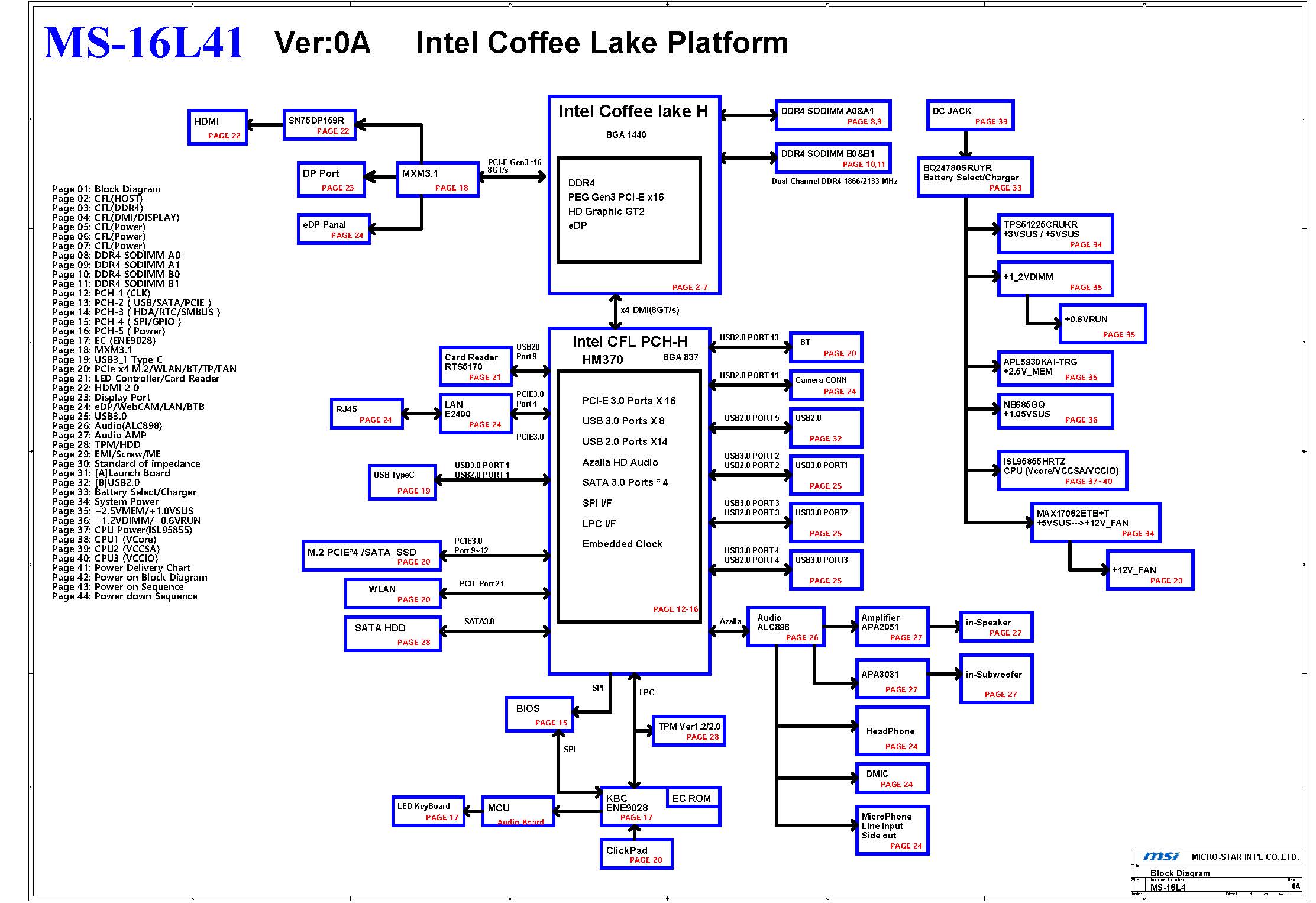This screenshot has width=1316, height=903.
Task: Select the NB685GQ +1.05VSUS block
Action: tap(1056, 411)
